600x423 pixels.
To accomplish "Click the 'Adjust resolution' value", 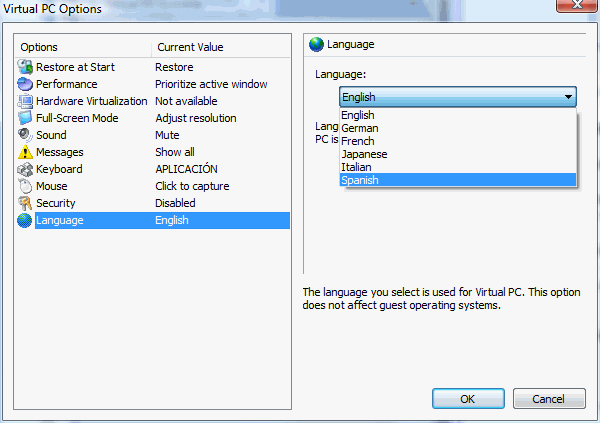I will 196,118.
